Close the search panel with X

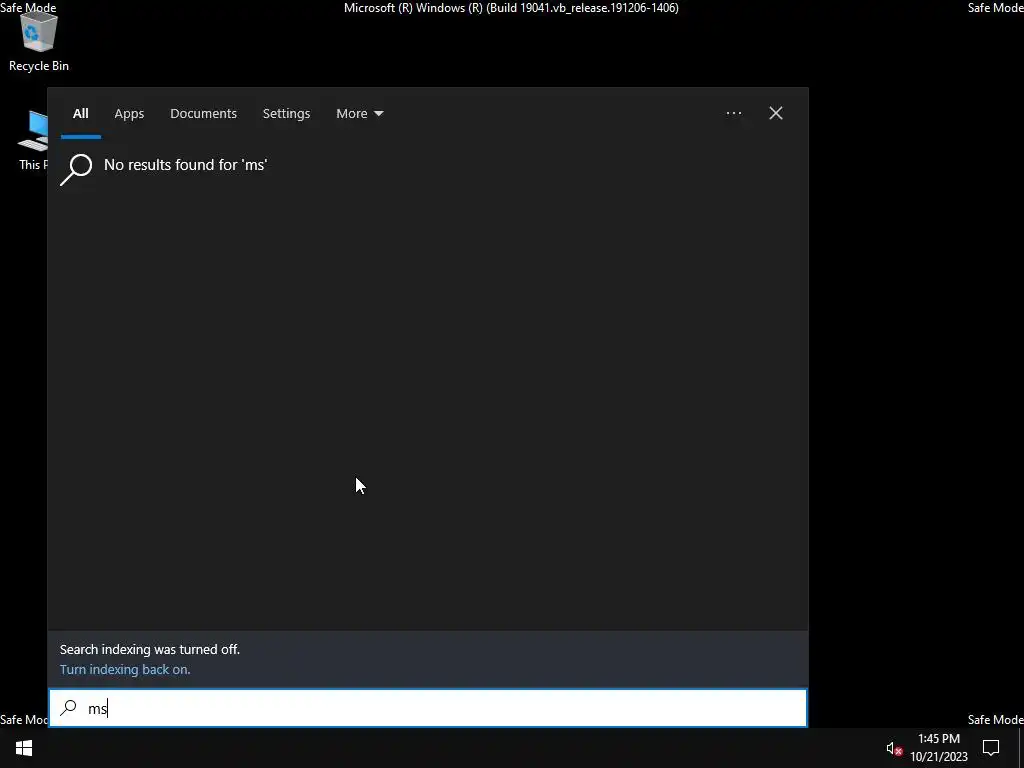[776, 113]
